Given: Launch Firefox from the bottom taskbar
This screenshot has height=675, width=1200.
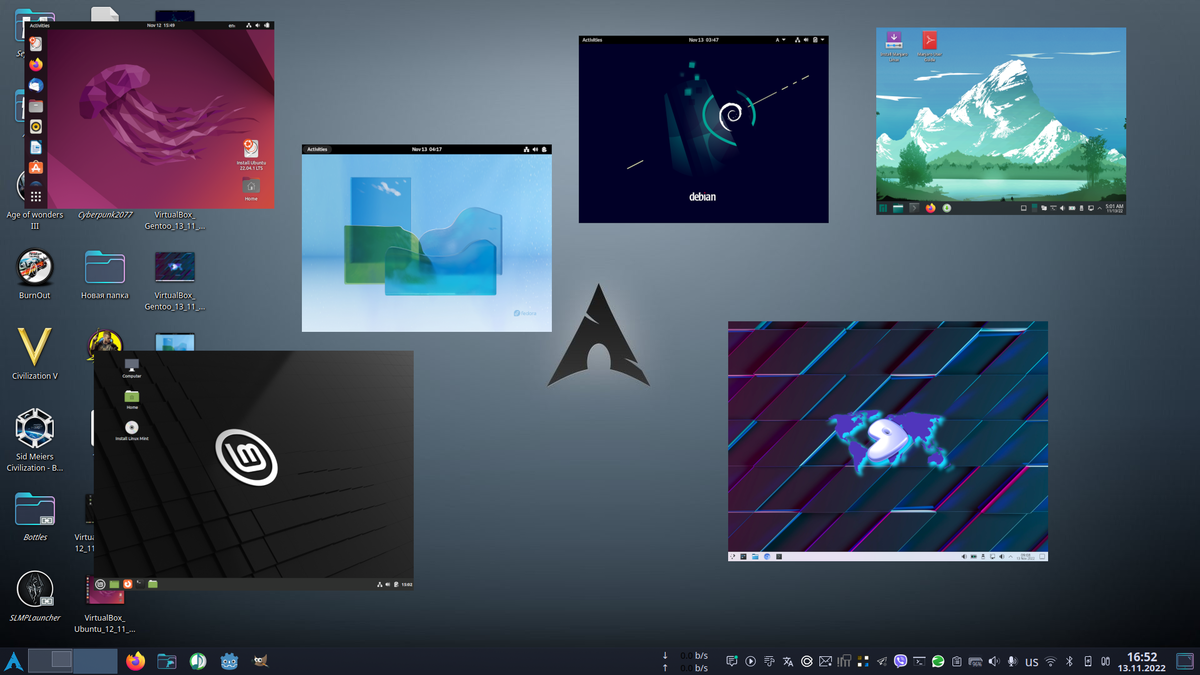Looking at the screenshot, I should 136,661.
